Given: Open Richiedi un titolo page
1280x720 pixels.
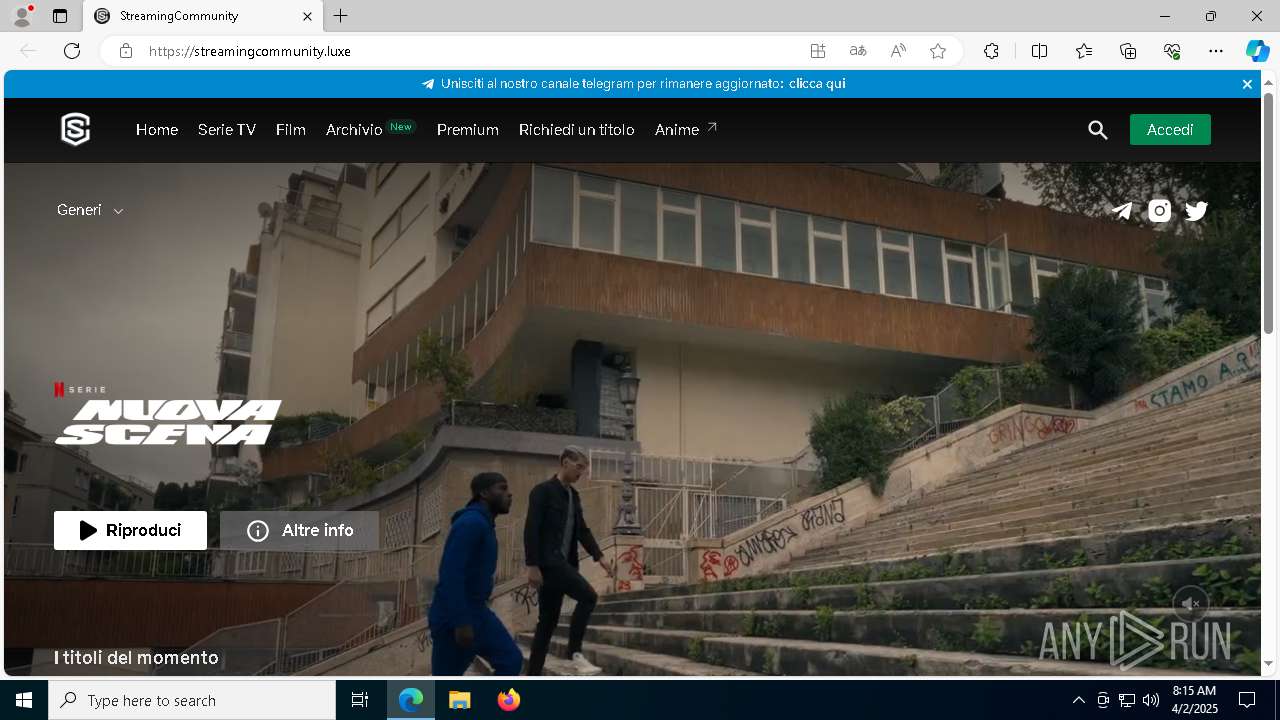Looking at the screenshot, I should point(577,130).
